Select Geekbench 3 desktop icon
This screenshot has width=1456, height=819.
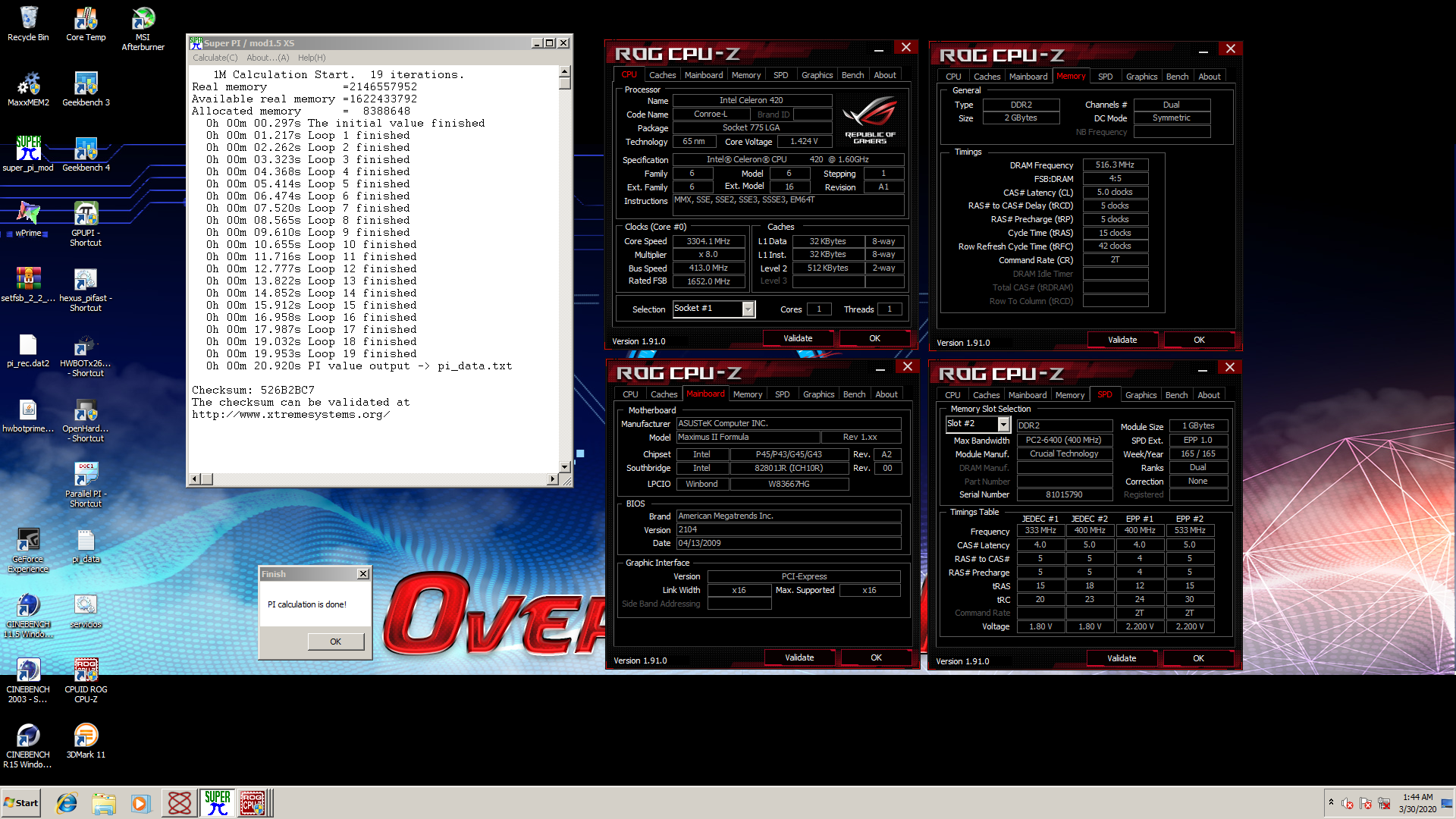[x=86, y=89]
